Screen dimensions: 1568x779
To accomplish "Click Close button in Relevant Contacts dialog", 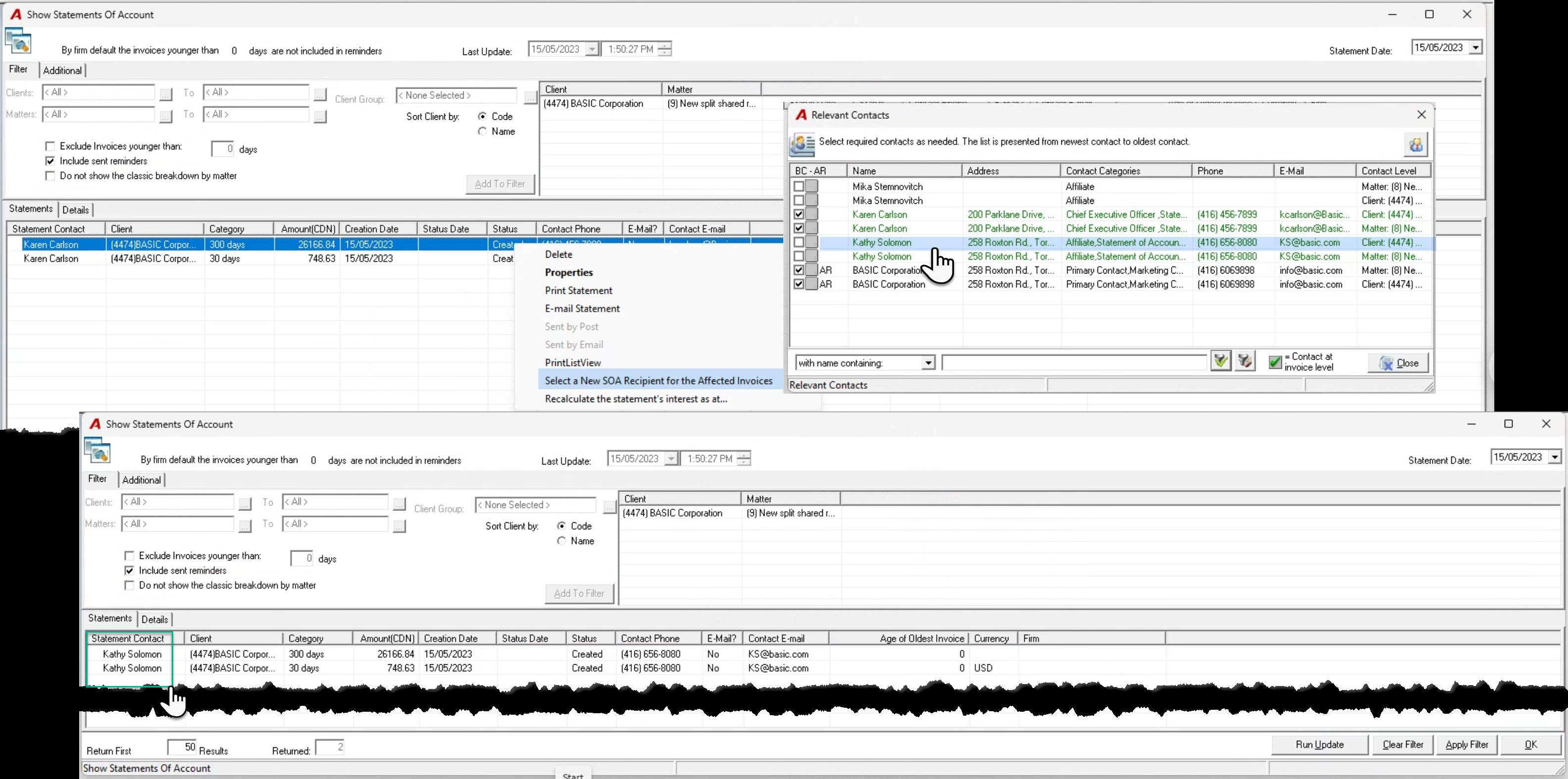I will tap(1399, 363).
